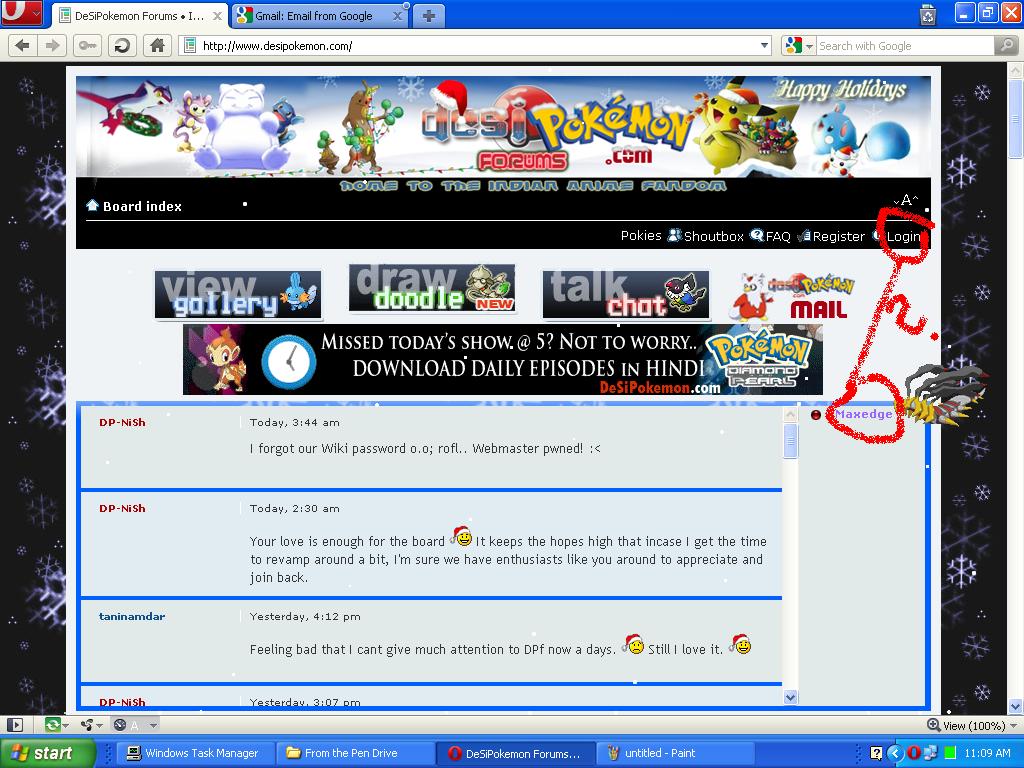
Task: Open the closed tabs trash icon
Action: tap(928, 15)
